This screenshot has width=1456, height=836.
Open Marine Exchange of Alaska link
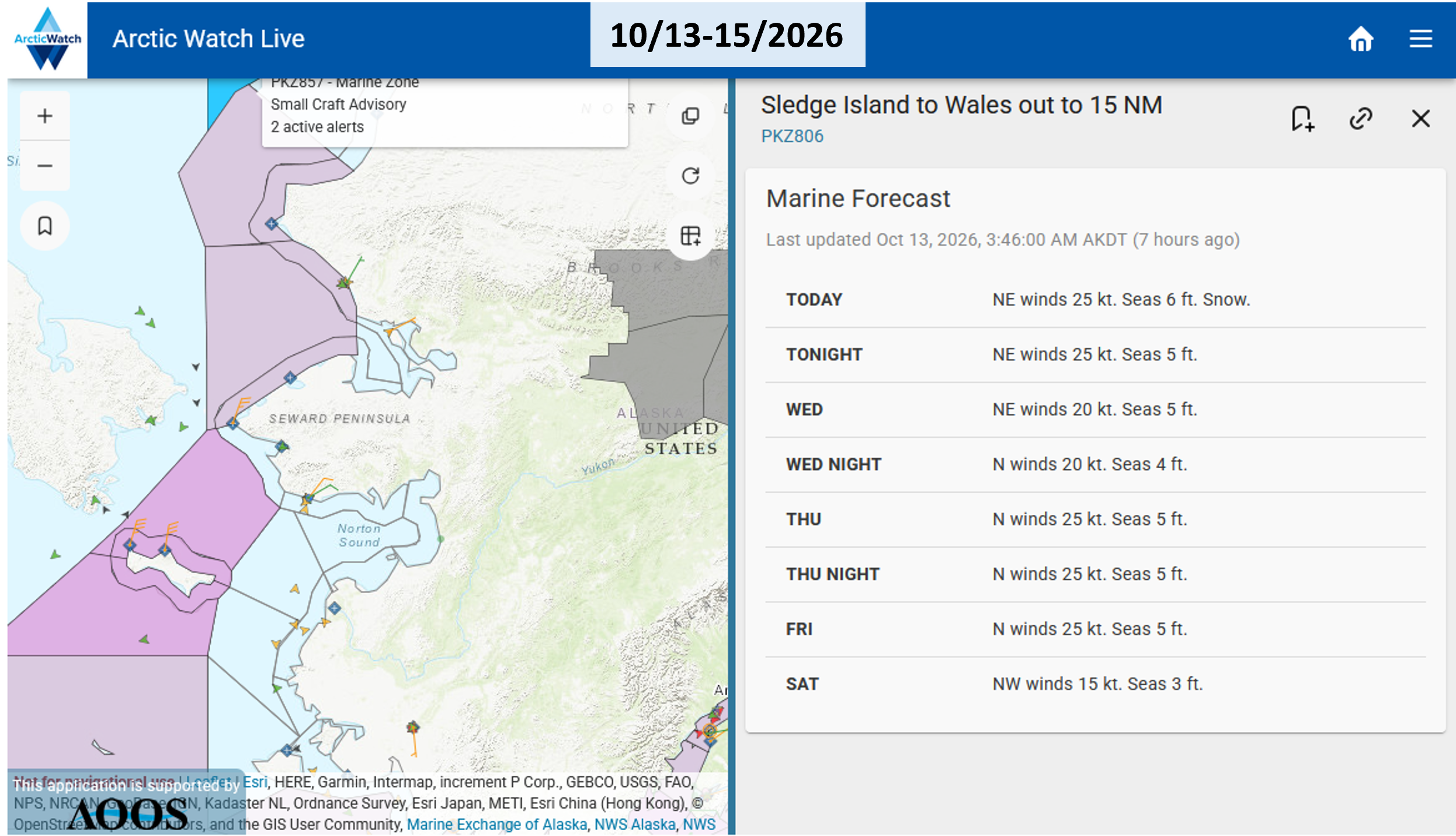click(496, 824)
